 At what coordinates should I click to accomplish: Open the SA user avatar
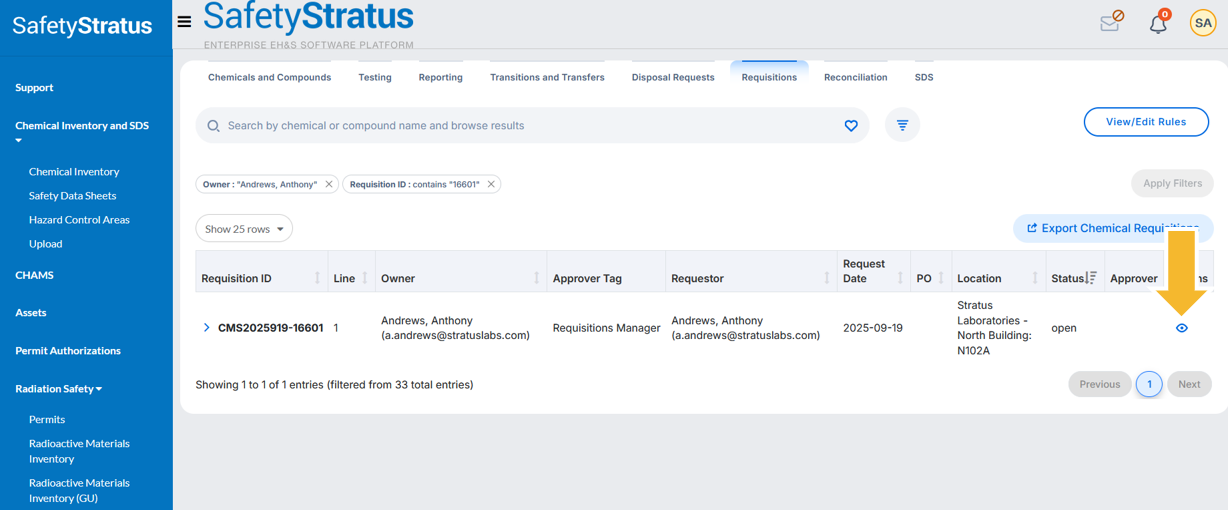1203,23
